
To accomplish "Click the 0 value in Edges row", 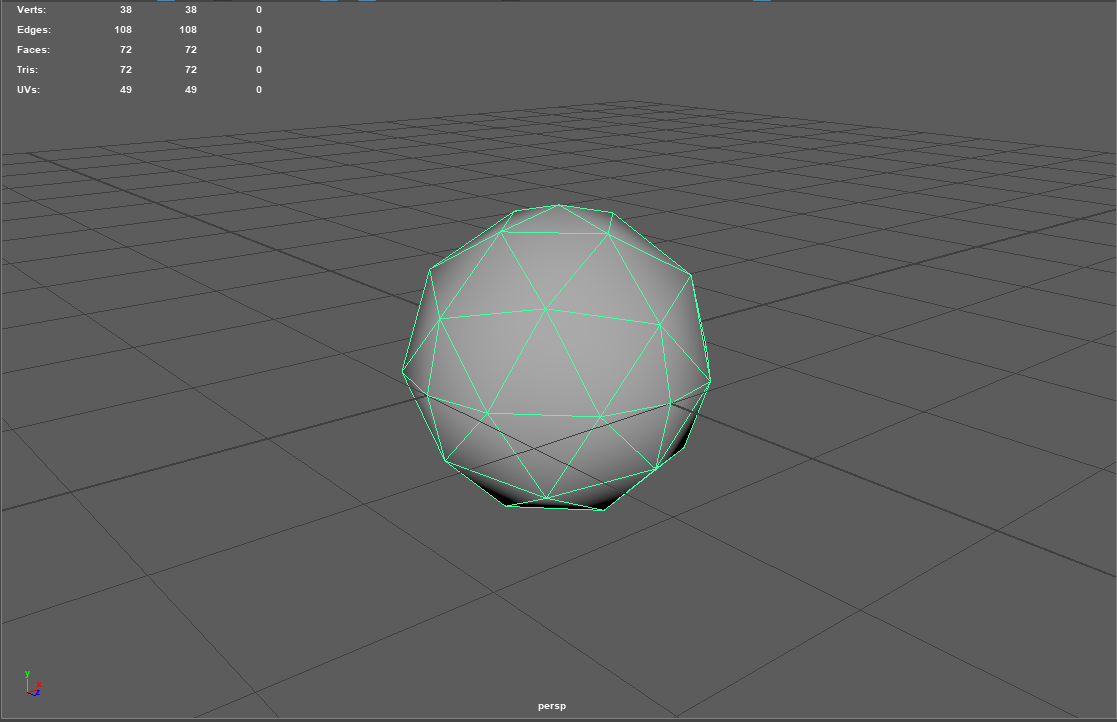I will point(259,30).
